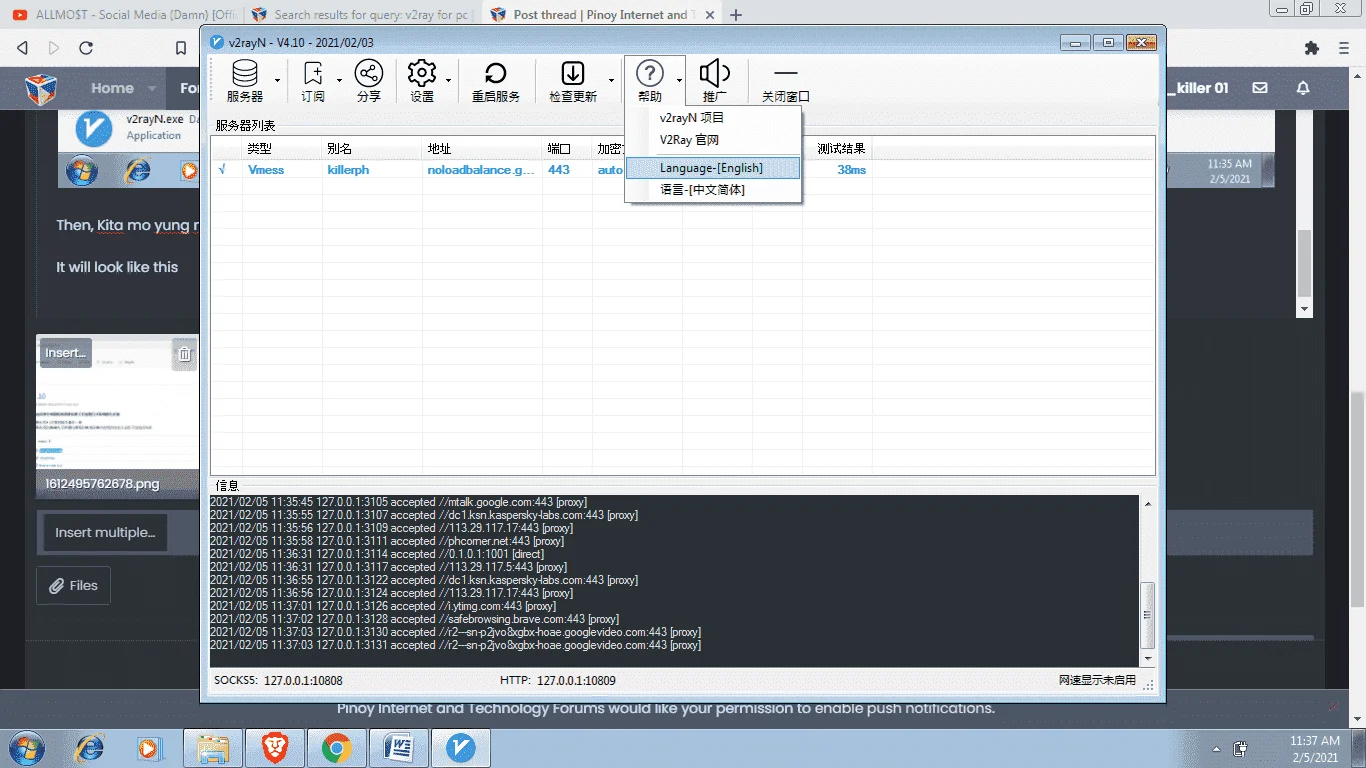Click the 端口 column header
Viewport: 1366px width, 768px height.
pos(568,149)
